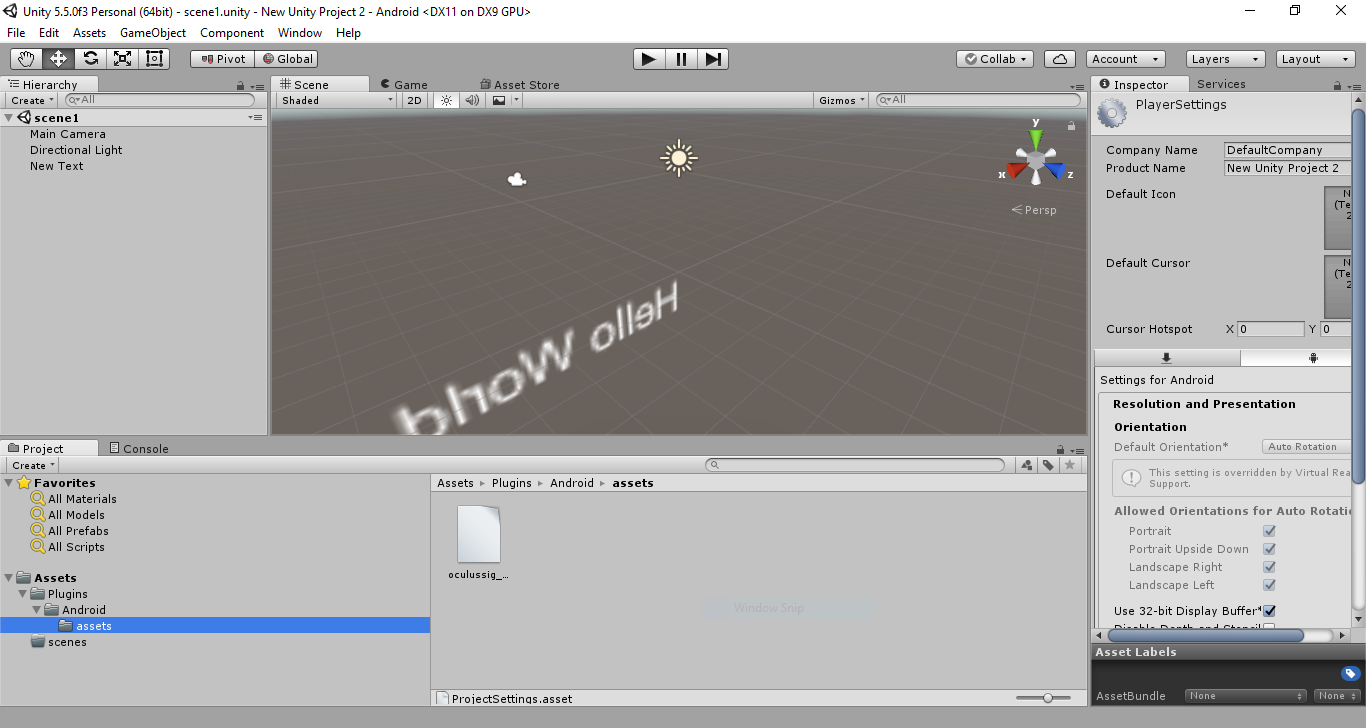Open AssetBundle None dropdown
The height and width of the screenshot is (728, 1366).
[x=1246, y=696]
